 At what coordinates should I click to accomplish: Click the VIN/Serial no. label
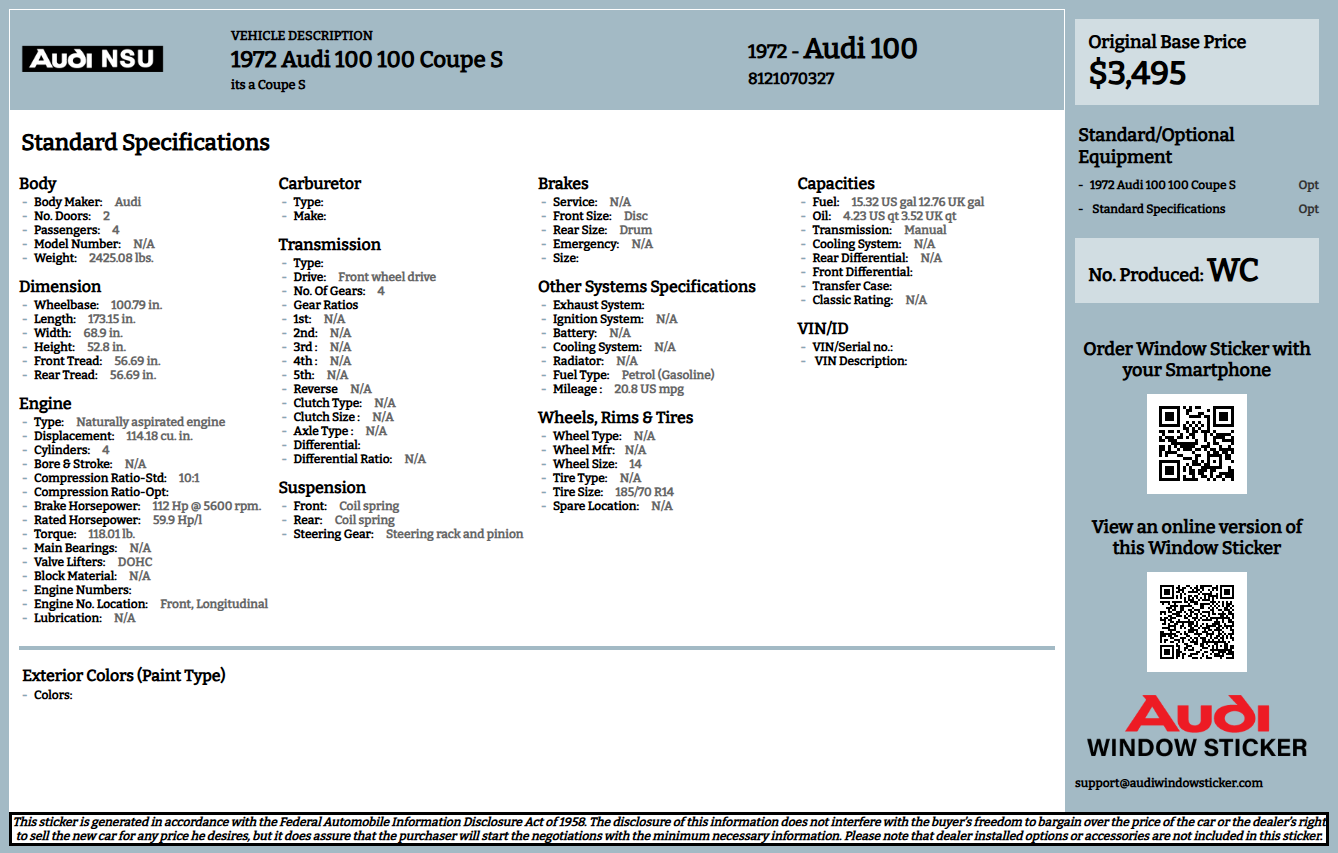[853, 347]
